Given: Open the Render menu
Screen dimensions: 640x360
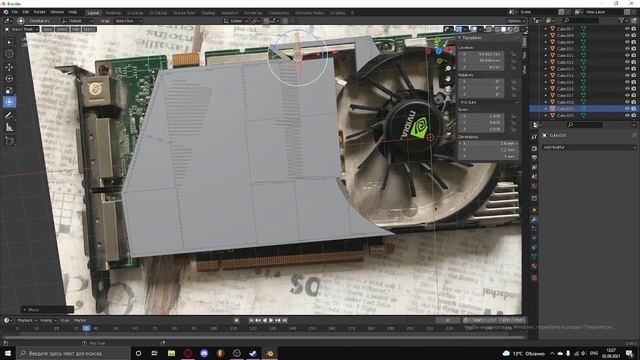Looking at the screenshot, I should [x=39, y=12].
